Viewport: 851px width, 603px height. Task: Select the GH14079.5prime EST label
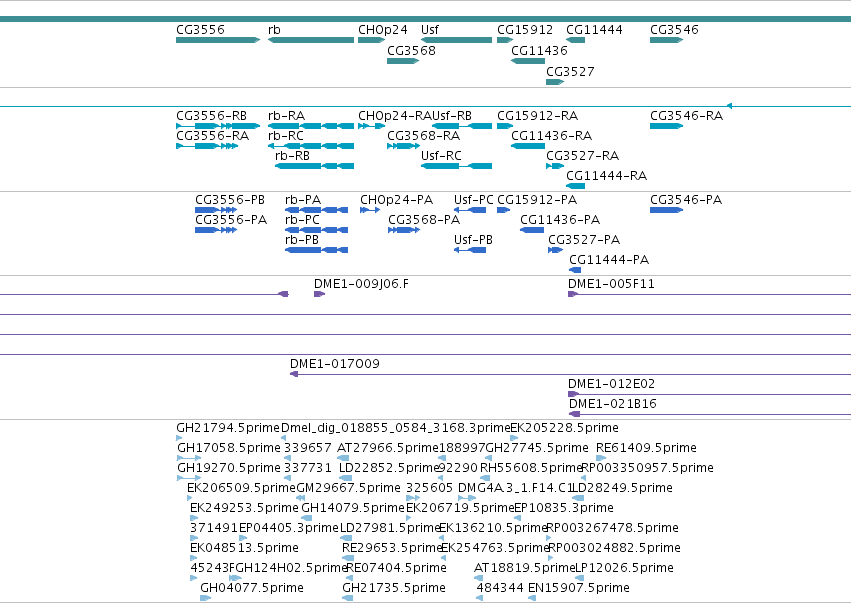(353, 508)
